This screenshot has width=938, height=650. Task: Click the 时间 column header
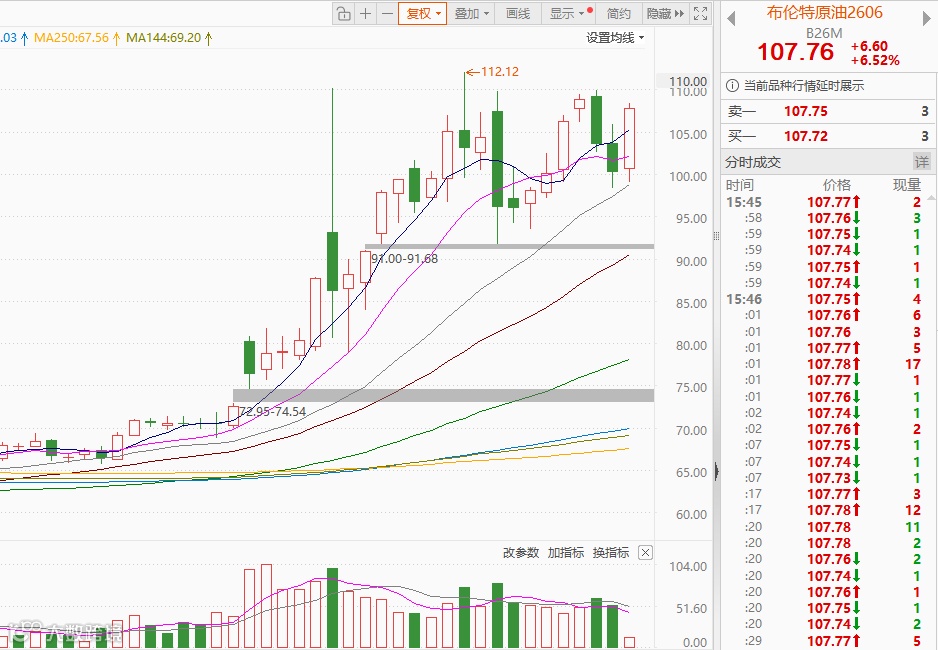pyautogui.click(x=739, y=185)
